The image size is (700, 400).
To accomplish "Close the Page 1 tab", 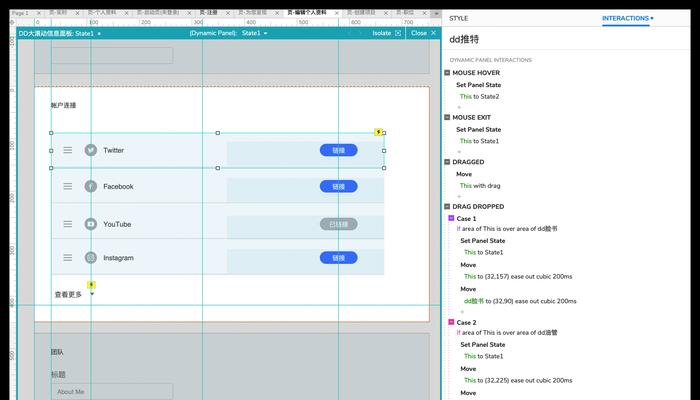I will tap(38, 13).
